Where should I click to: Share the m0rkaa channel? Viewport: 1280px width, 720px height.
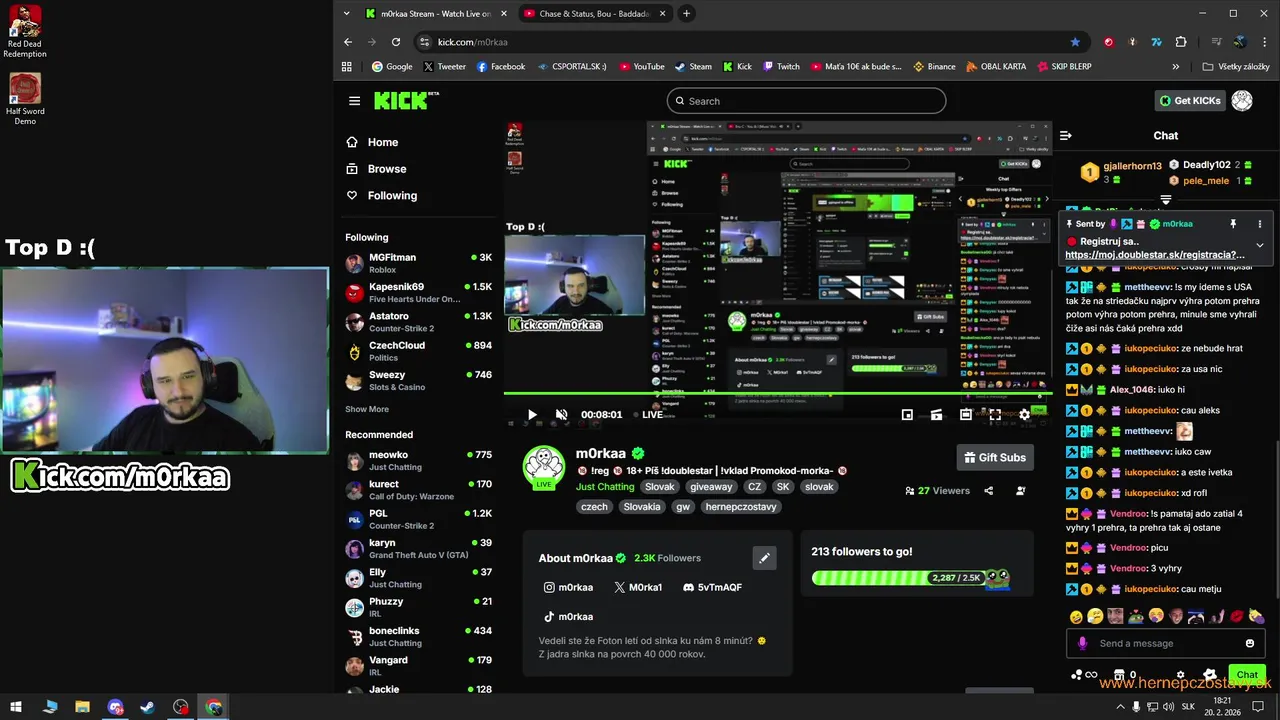pyautogui.click(x=988, y=491)
